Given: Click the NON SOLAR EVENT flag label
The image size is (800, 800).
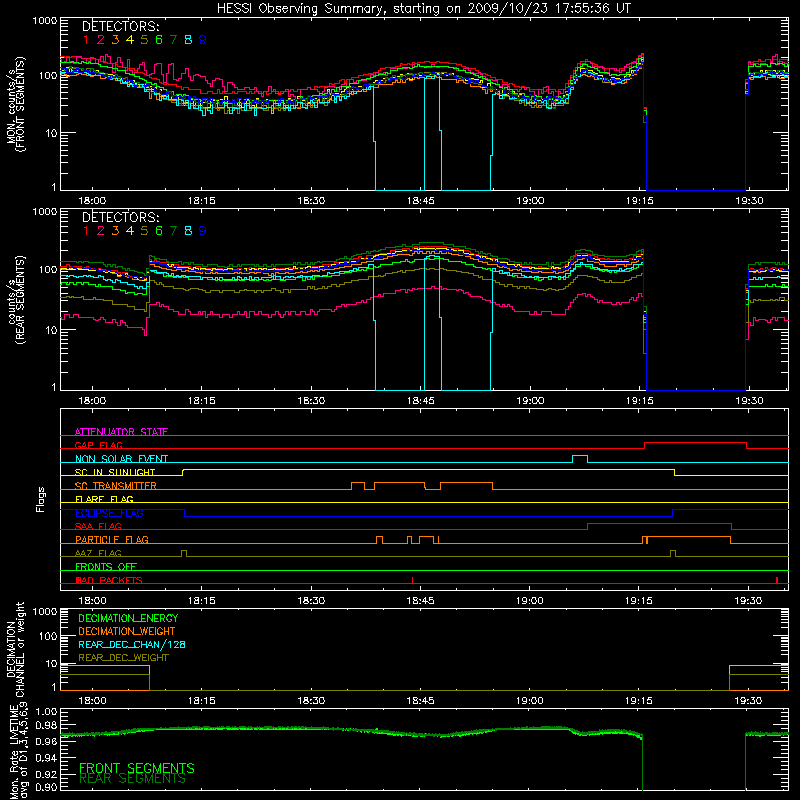Looking at the screenshot, I should pyautogui.click(x=121, y=459).
